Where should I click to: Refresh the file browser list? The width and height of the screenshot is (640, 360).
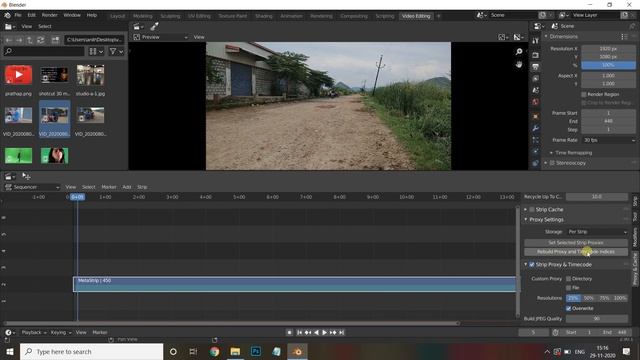click(x=41, y=40)
